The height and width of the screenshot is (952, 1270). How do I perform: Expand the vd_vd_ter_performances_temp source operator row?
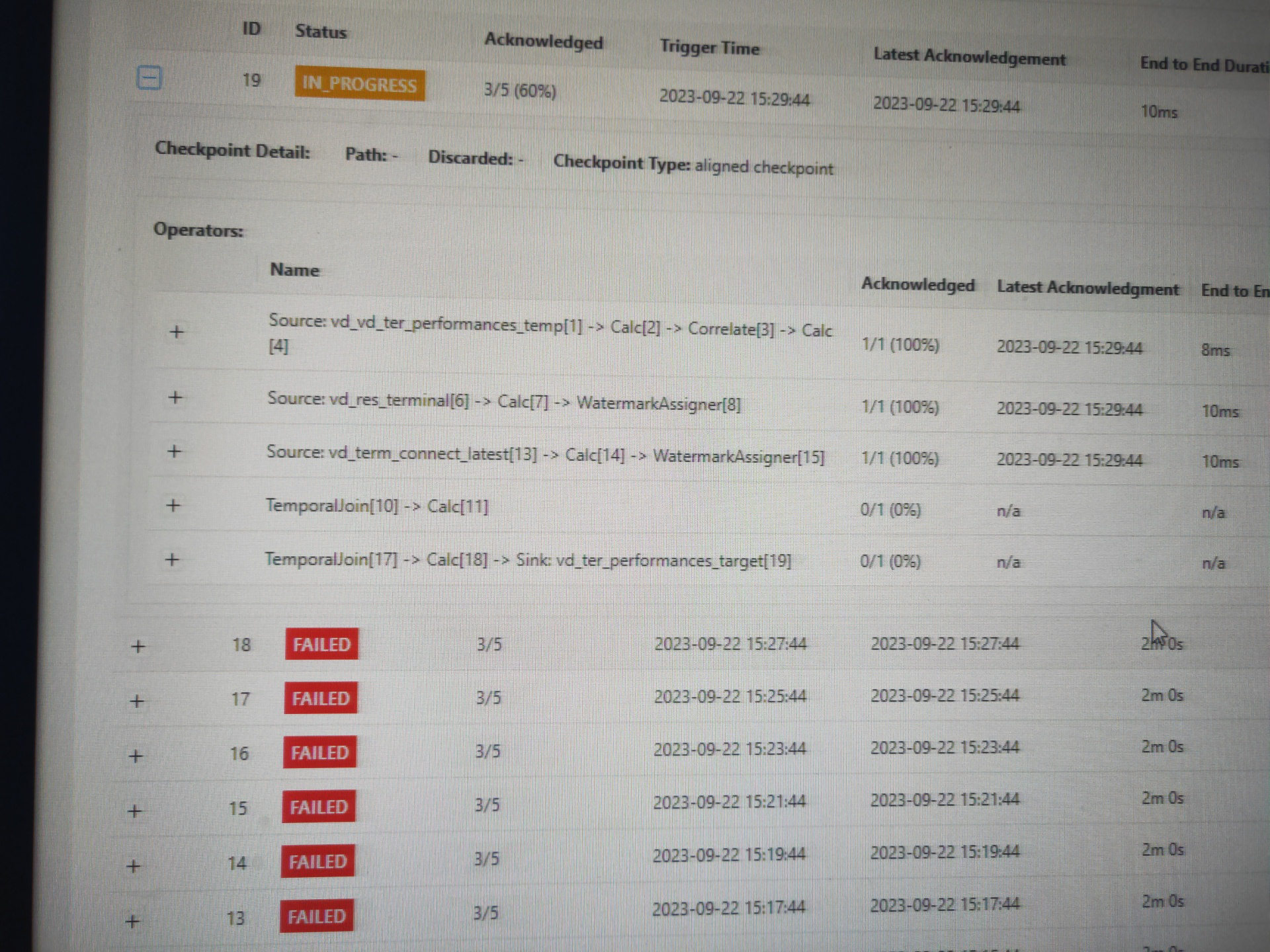(x=176, y=332)
